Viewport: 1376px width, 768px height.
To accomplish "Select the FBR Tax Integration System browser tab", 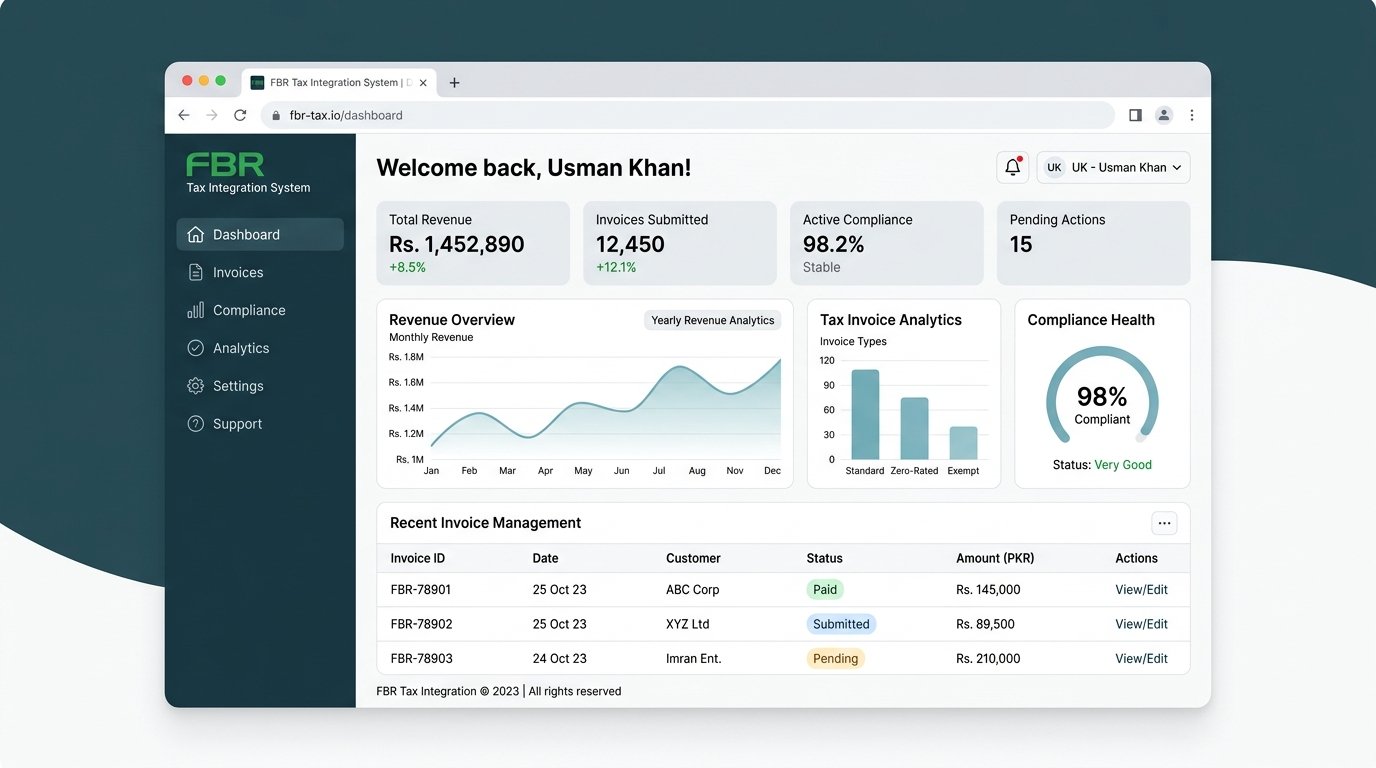I will [x=338, y=83].
